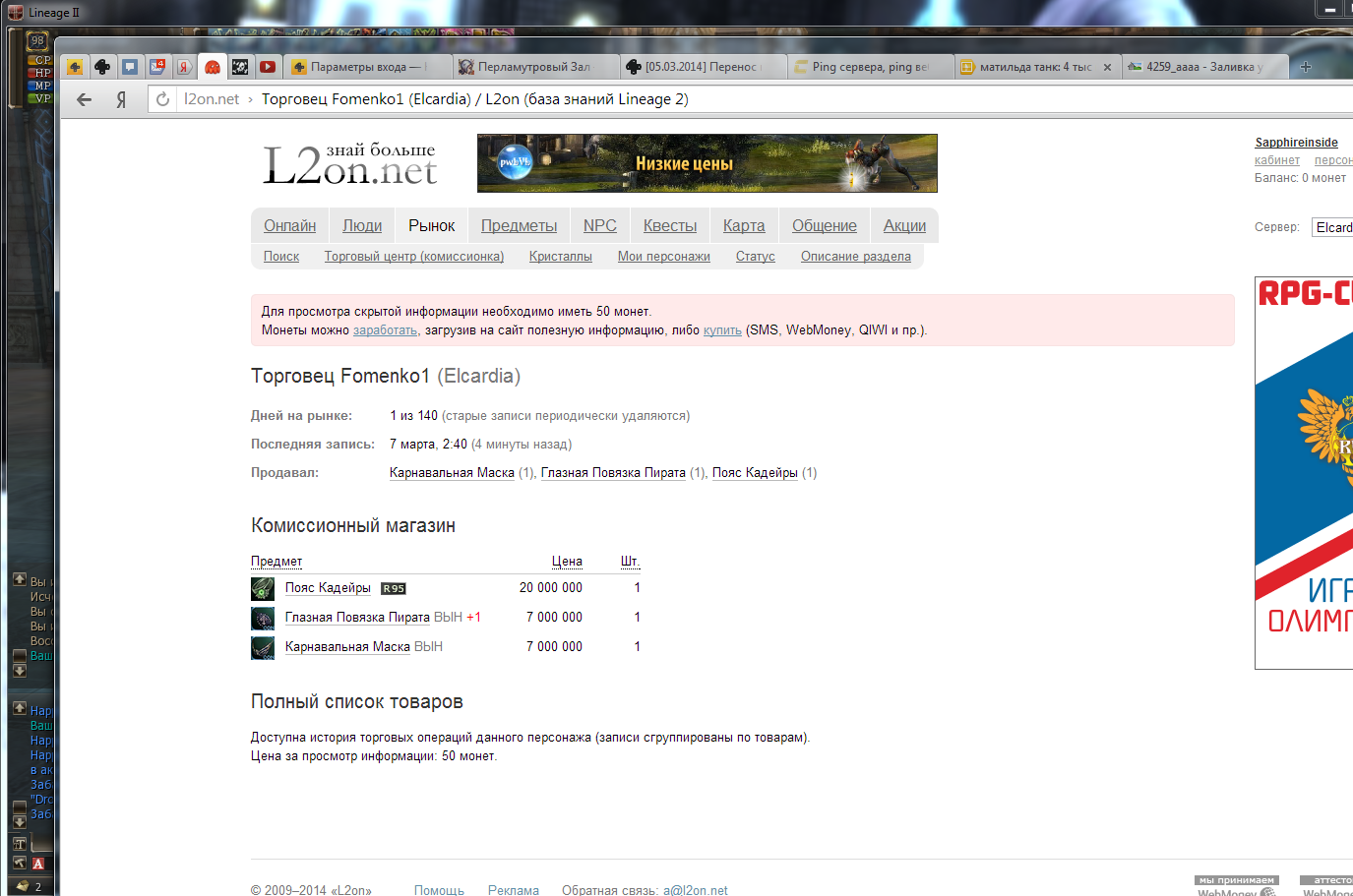Click the 'купить' coins link
This screenshot has height=896, width=1353.
[x=722, y=330]
